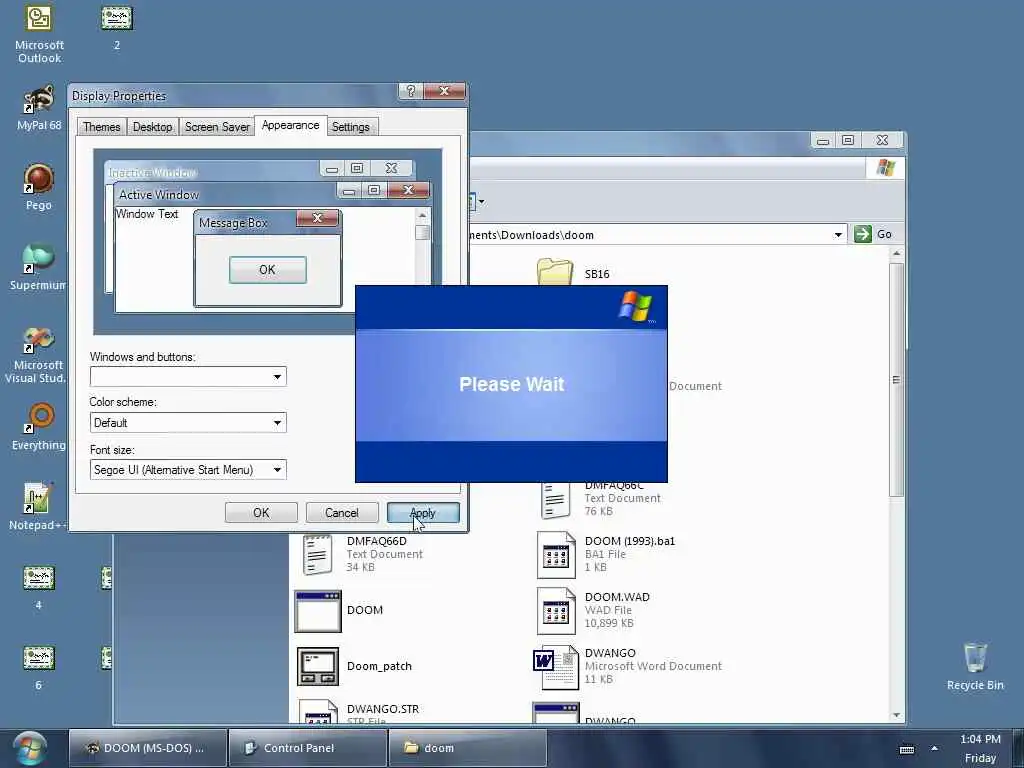Select the MyPal 68 desktop shortcut
Screen dimensions: 1024x768
tap(39, 108)
